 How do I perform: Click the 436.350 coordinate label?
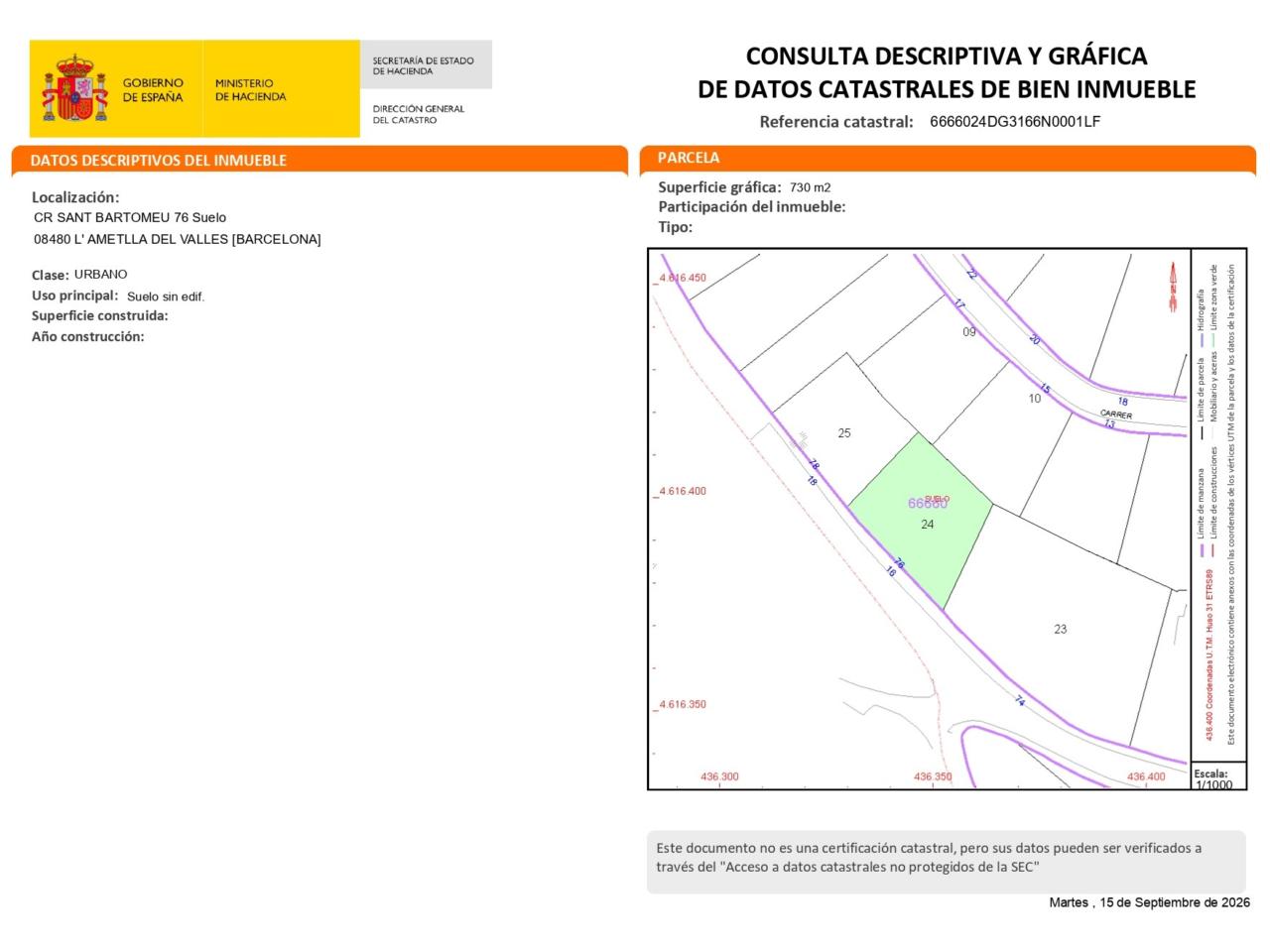[x=933, y=777]
